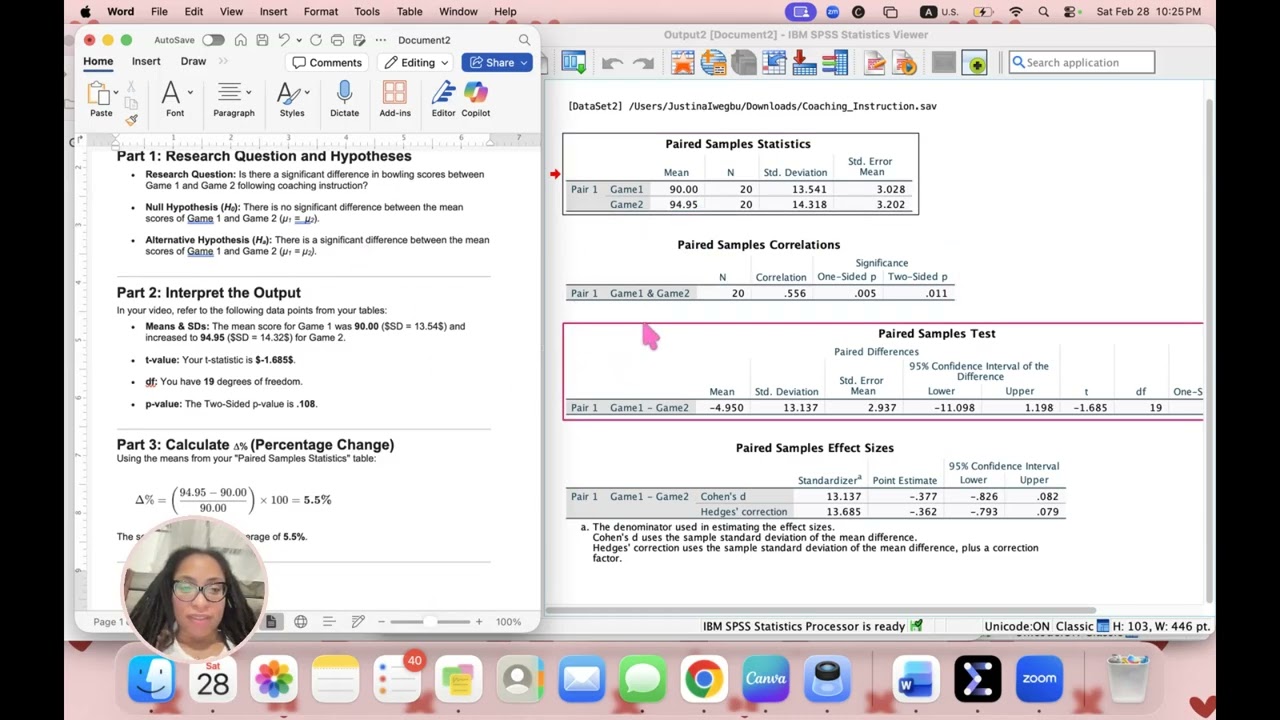Click the Print icon in Word title bar
This screenshot has height=720, width=1280.
click(x=337, y=40)
